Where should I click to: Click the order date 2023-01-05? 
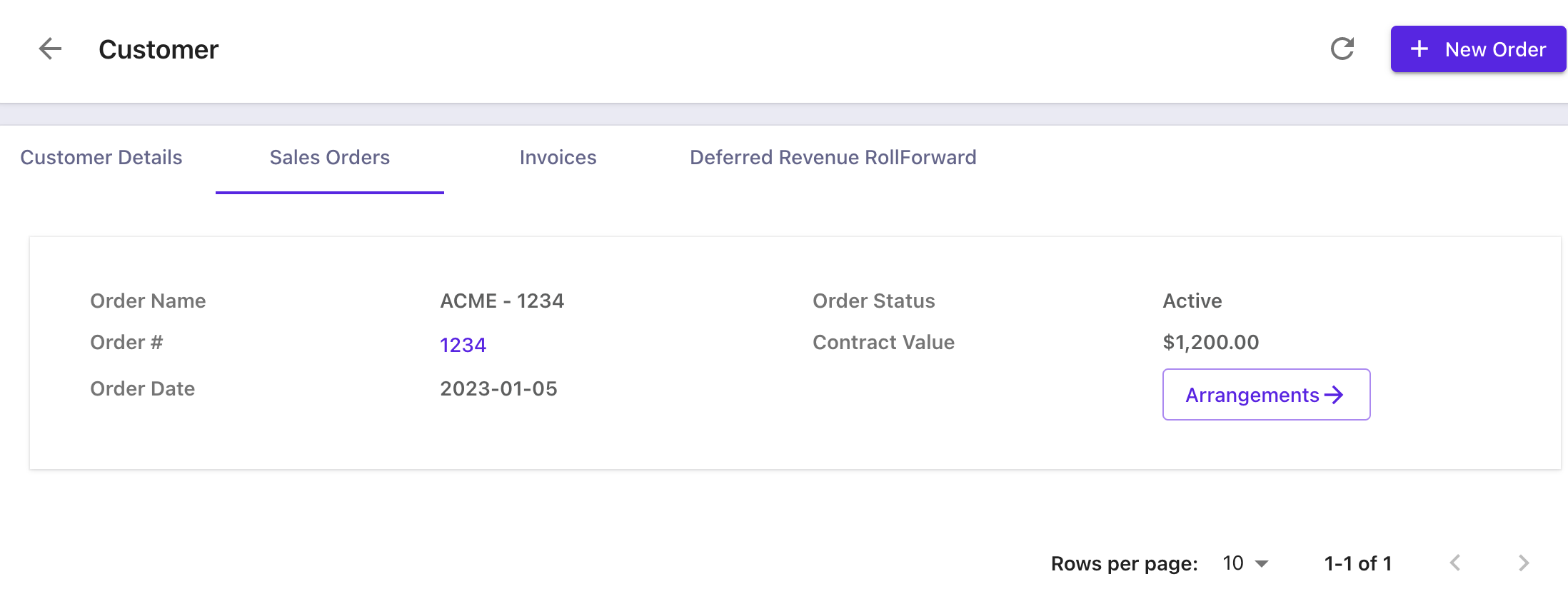coord(498,389)
